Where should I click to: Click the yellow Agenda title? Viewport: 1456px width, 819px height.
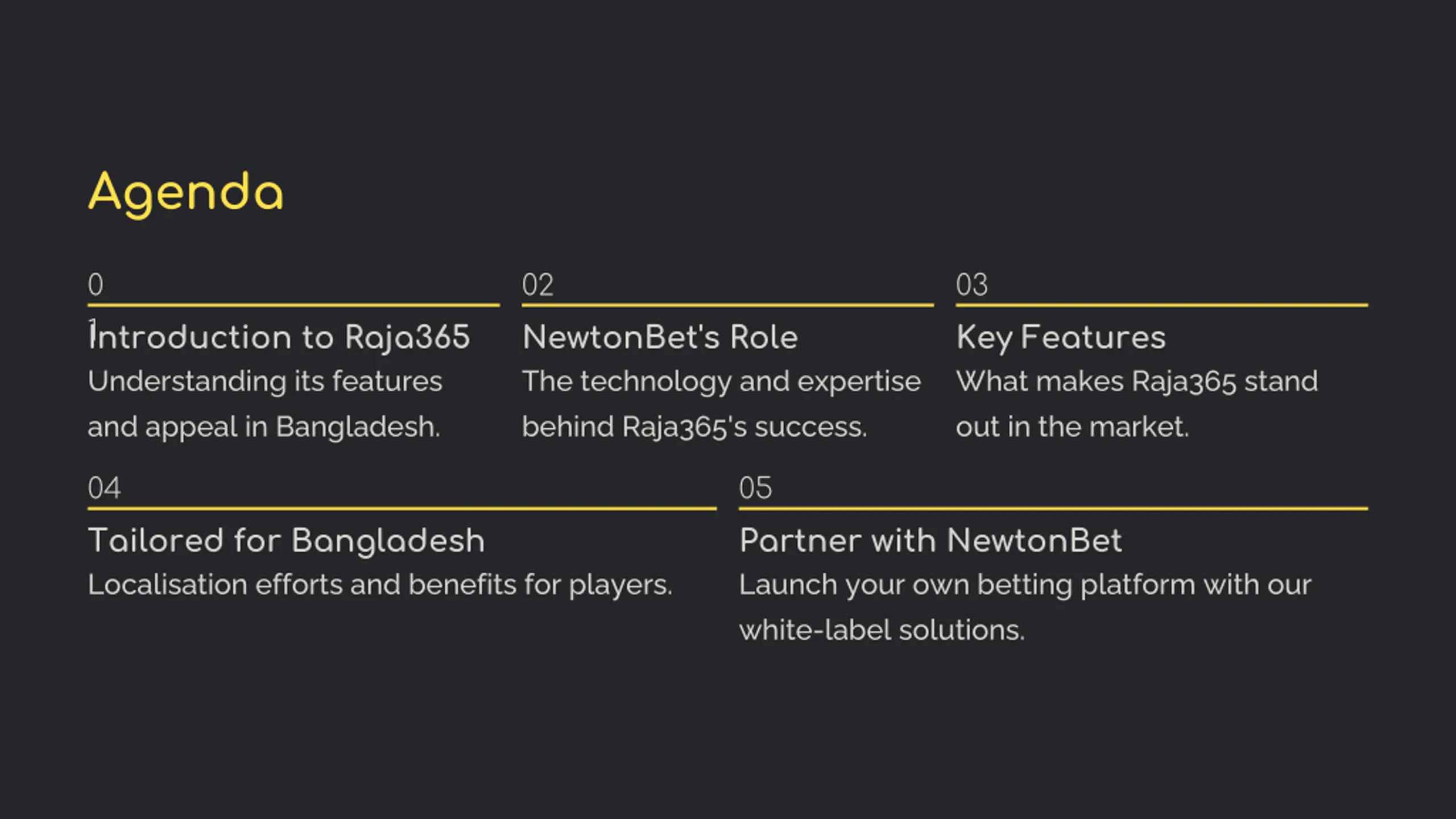pyautogui.click(x=185, y=194)
